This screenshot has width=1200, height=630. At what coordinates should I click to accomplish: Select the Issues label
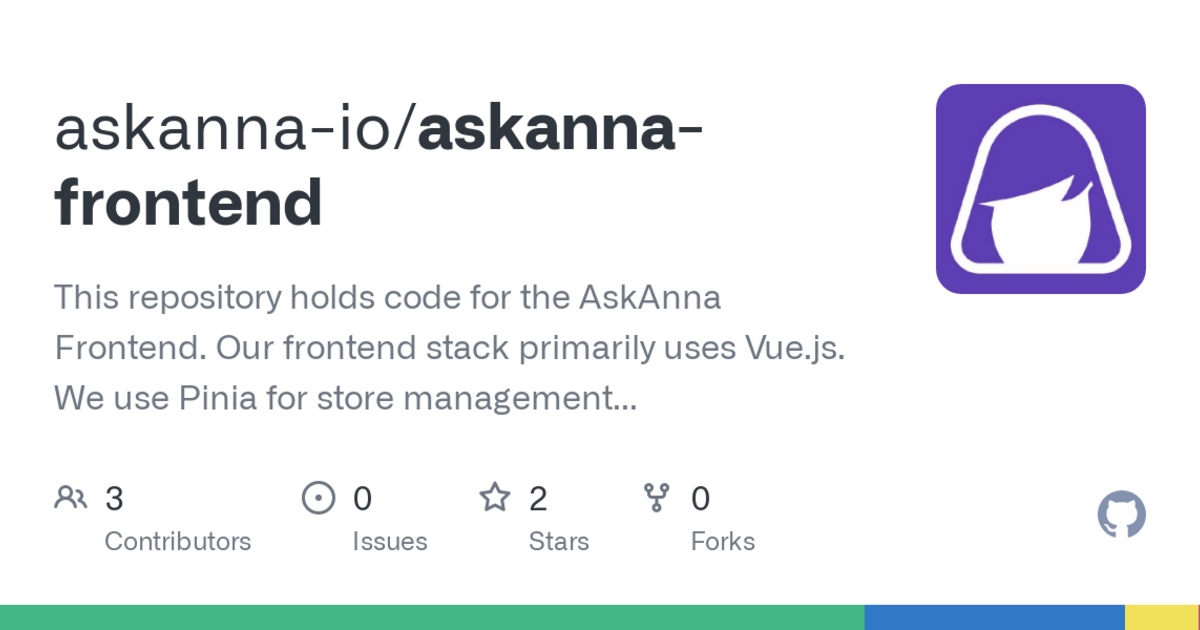390,541
